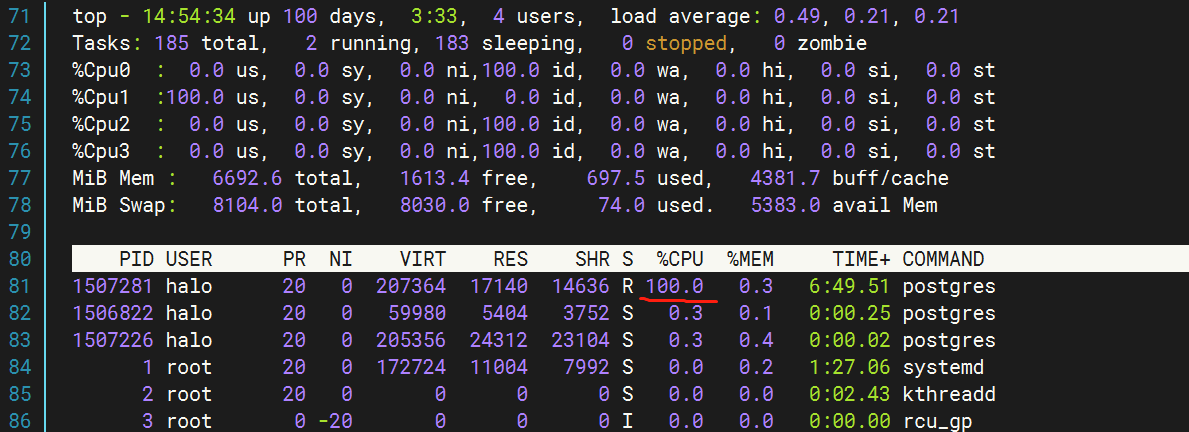Screen dimensions: 1189x432
Task: Click the %Cpu0 label
Action: [x=101, y=70]
